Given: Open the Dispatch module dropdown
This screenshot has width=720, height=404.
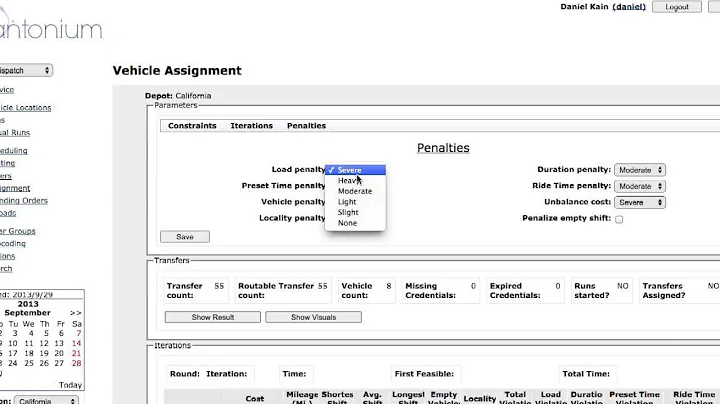Looking at the screenshot, I should pyautogui.click(x=25, y=70).
